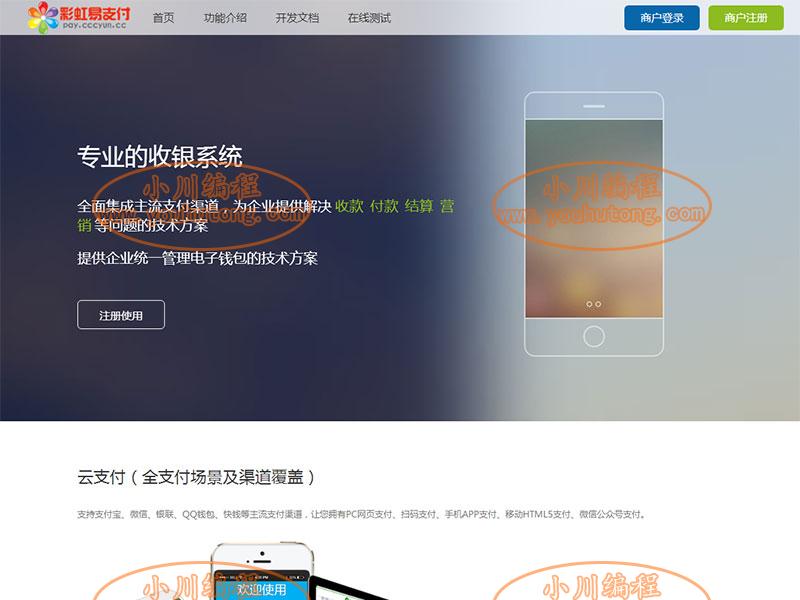Click the 彩虹易支付 rainbow flower logo
Viewport: 800px width, 600px height.
[79, 17]
